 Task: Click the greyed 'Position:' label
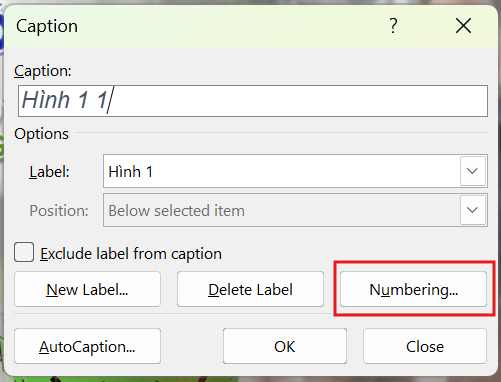coord(59,211)
